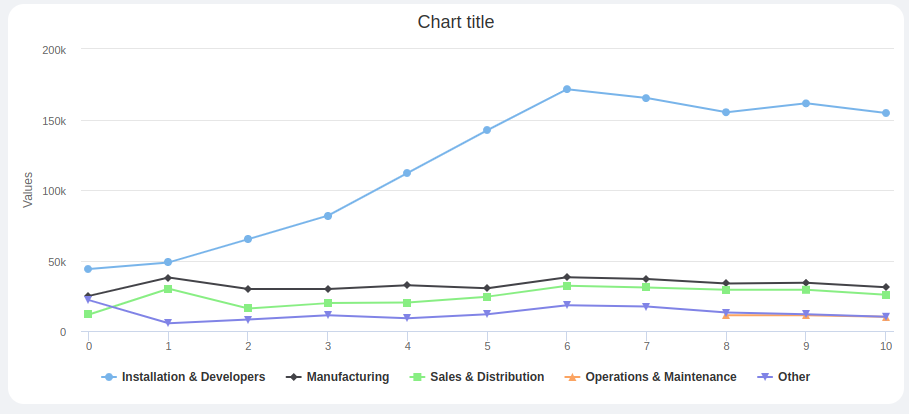The image size is (909, 414).
Task: Toggle Sales & Distribution legend entry
Action: [x=487, y=377]
